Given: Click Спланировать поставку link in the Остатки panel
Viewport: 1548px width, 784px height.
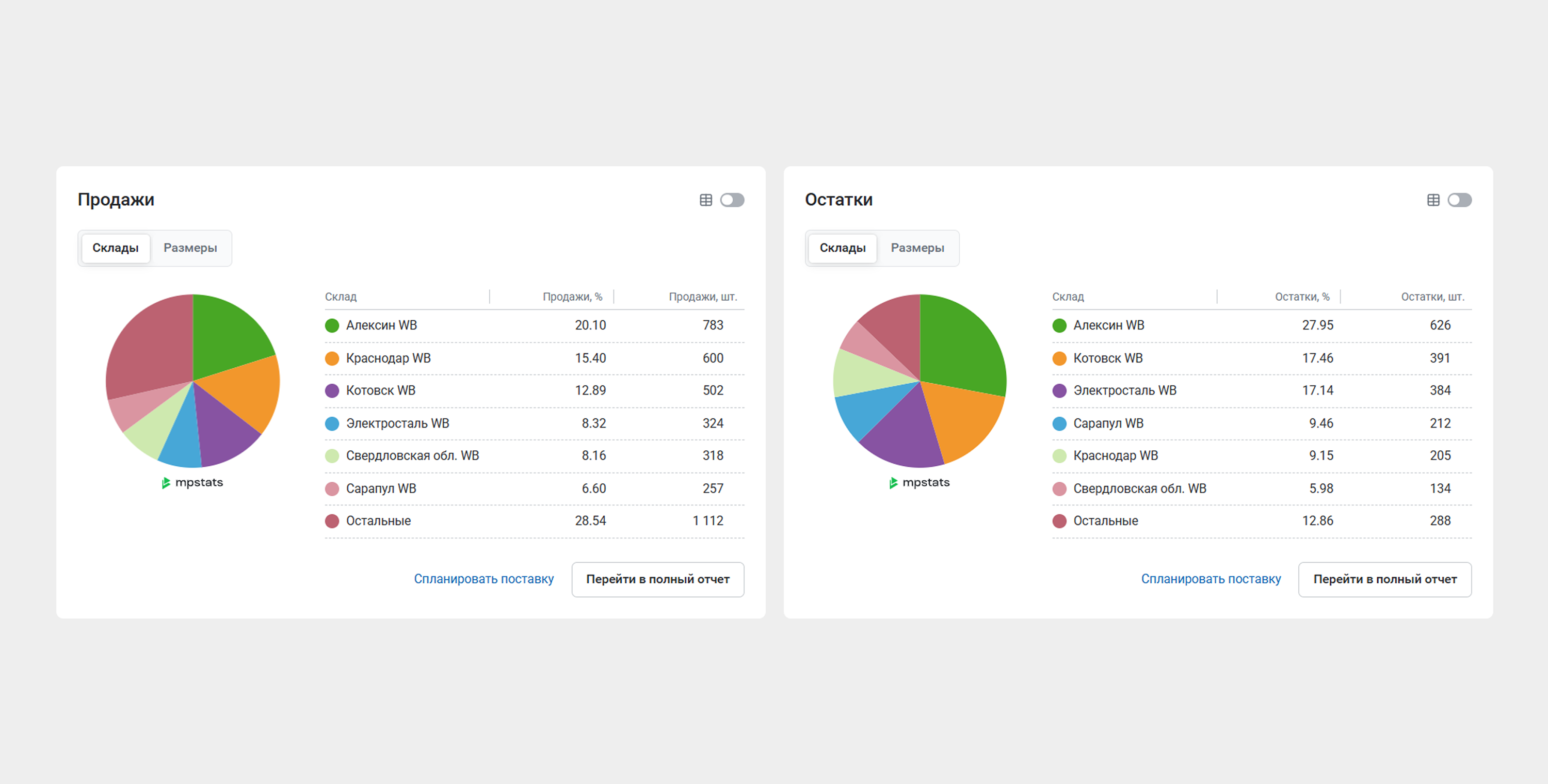Looking at the screenshot, I should [x=1211, y=579].
